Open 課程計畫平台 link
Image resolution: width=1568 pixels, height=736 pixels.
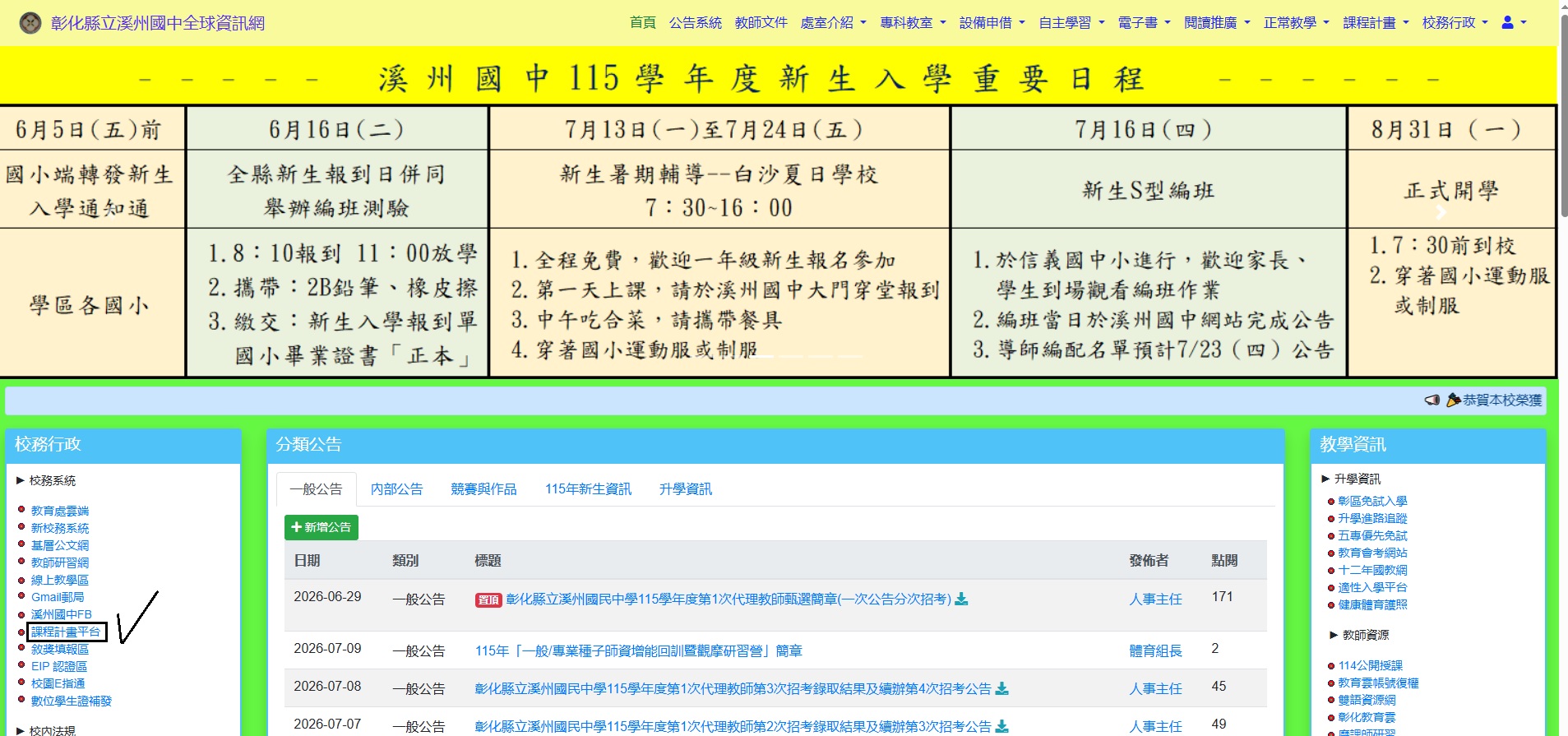click(66, 632)
